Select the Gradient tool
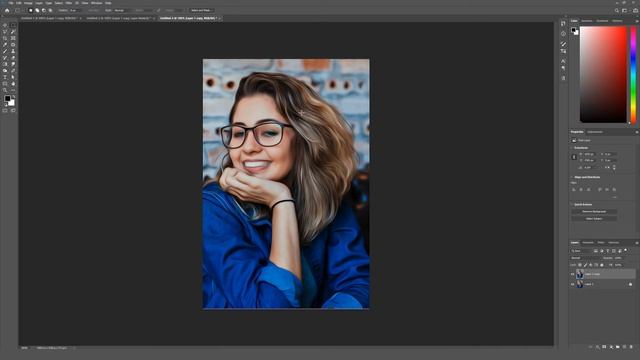Image resolution: width=640 pixels, height=360 pixels. click(x=5, y=64)
